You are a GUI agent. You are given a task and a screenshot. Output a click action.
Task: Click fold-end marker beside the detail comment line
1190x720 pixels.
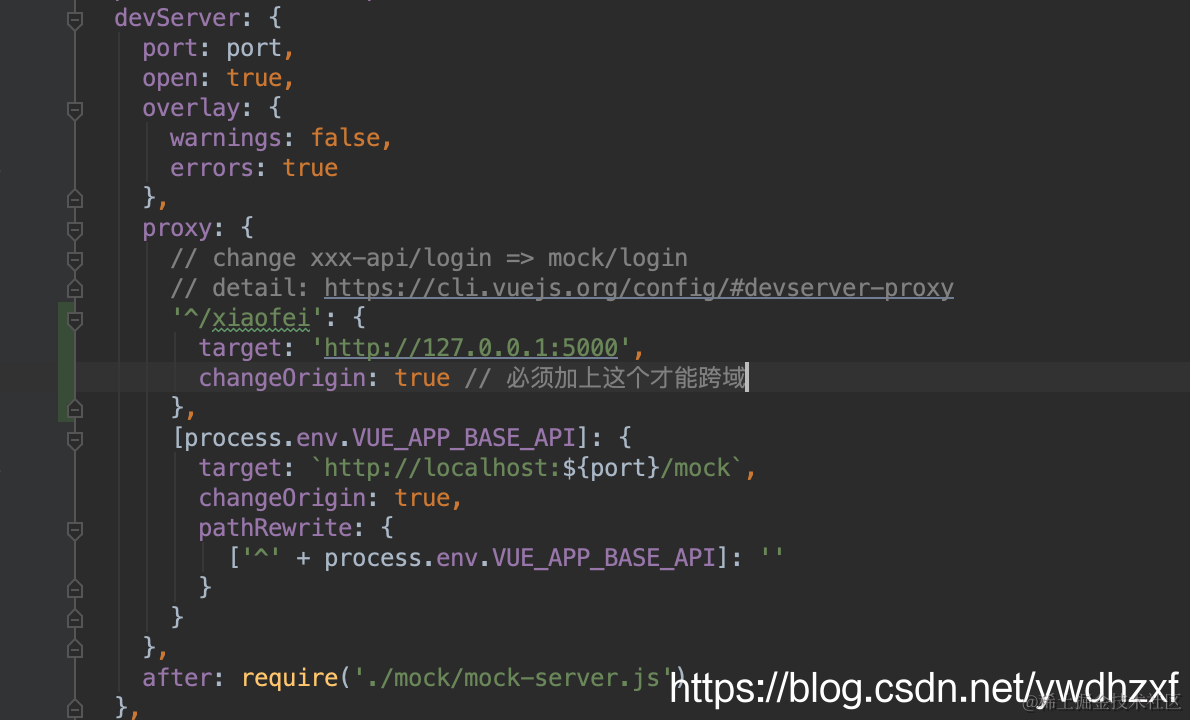tap(74, 289)
